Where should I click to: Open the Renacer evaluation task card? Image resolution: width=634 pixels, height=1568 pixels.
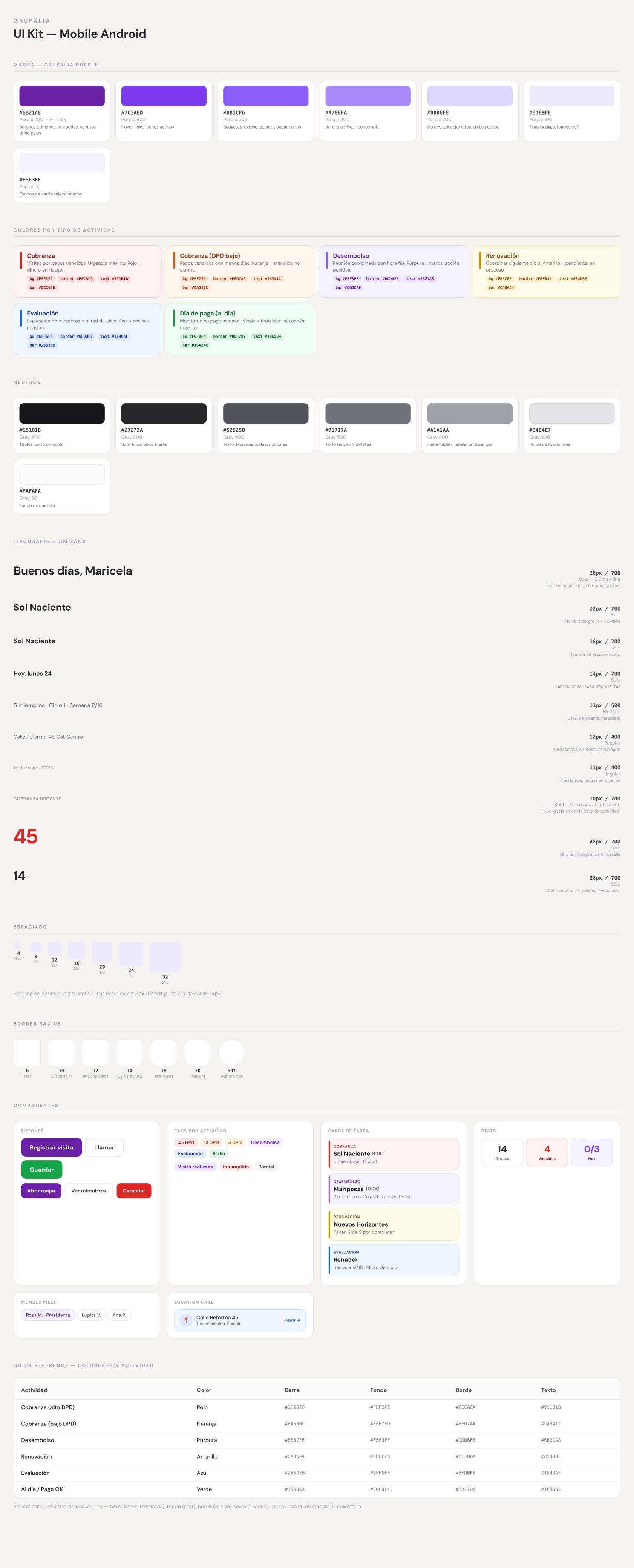393,1260
